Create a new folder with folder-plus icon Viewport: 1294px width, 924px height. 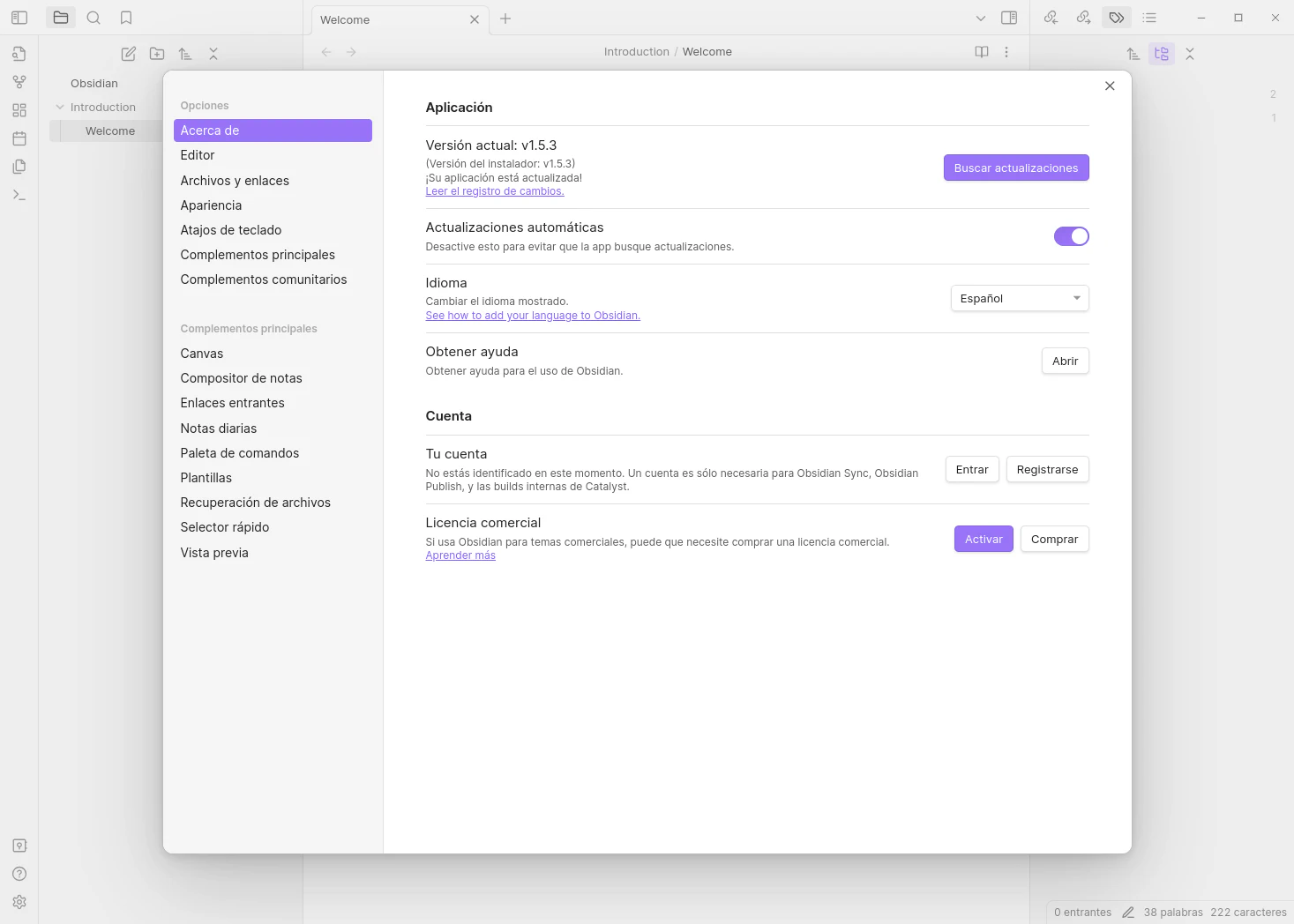(x=157, y=54)
